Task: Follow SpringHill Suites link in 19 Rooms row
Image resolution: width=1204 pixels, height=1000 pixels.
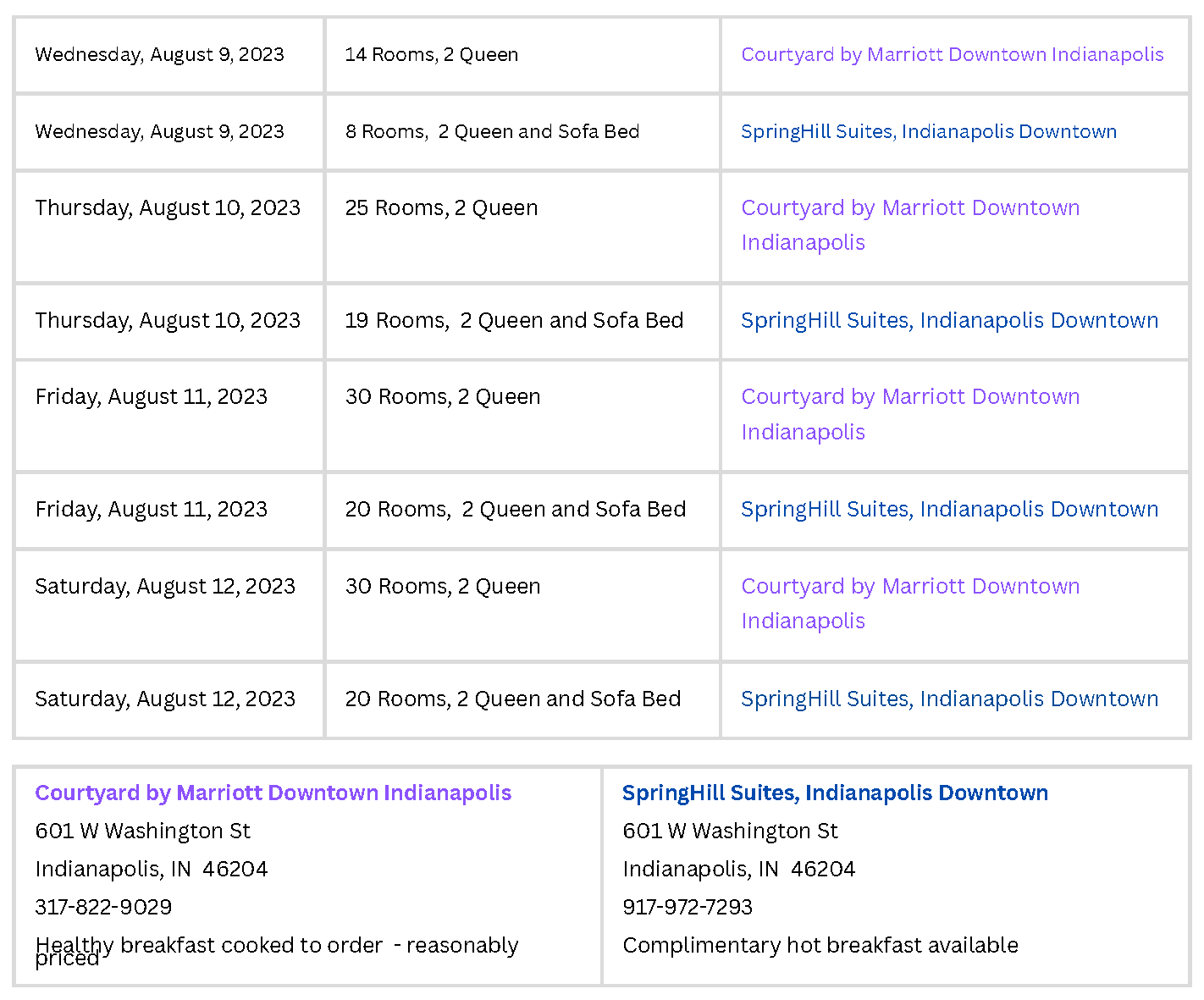Action: tap(949, 321)
